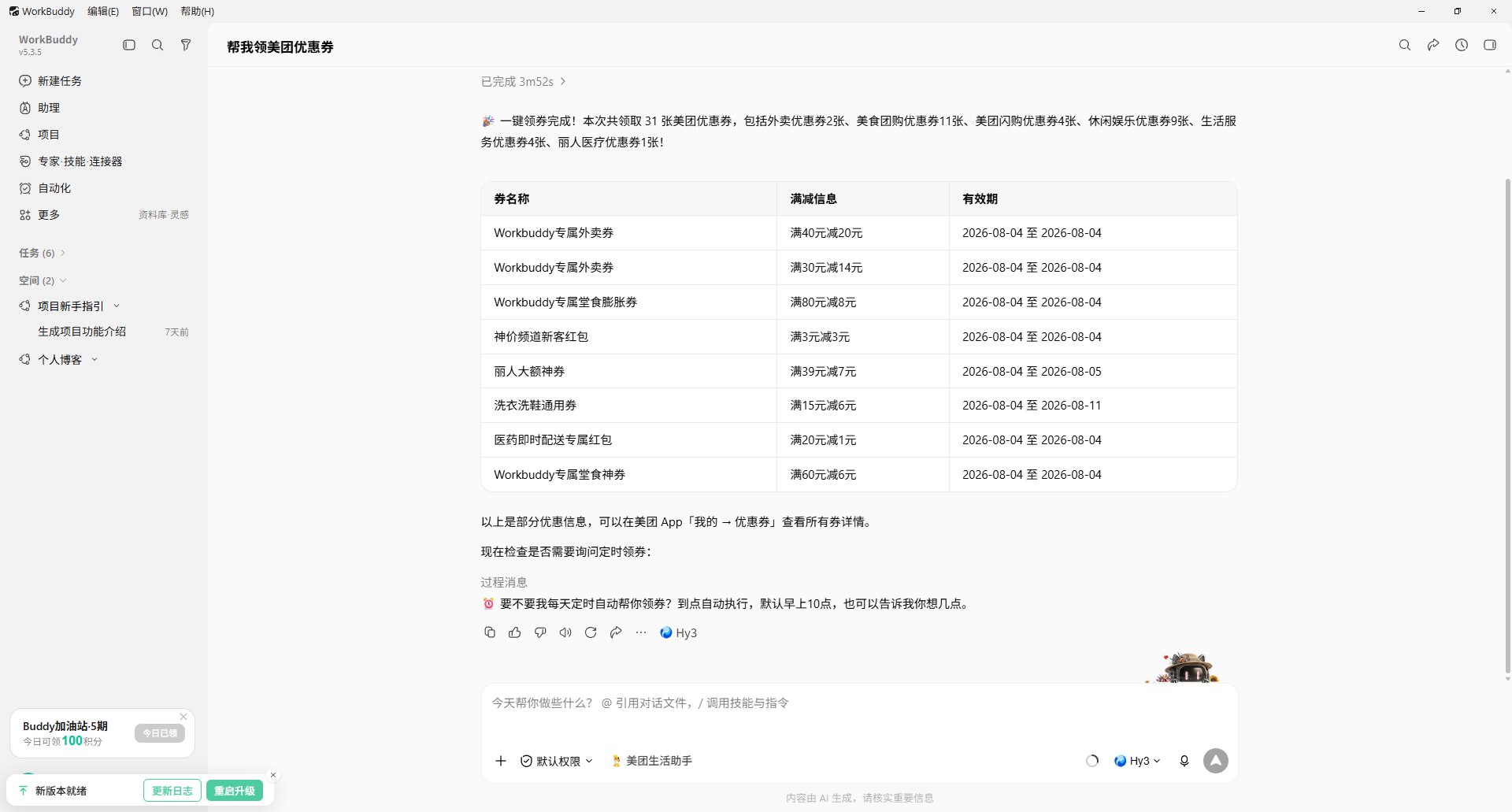1512x812 pixels.
Task: Open more reply options ellipsis
Action: coord(641,632)
